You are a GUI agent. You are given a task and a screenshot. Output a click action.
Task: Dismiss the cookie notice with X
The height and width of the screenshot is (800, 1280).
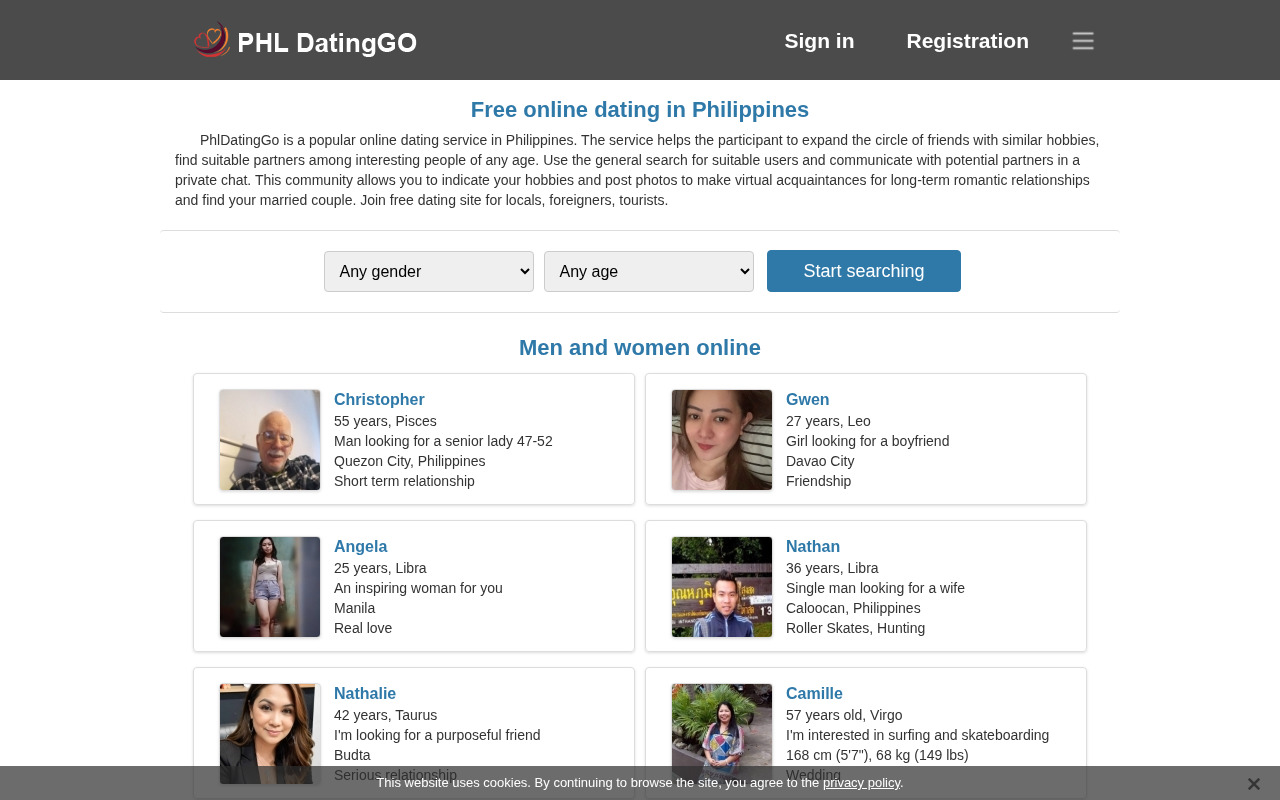1253,784
